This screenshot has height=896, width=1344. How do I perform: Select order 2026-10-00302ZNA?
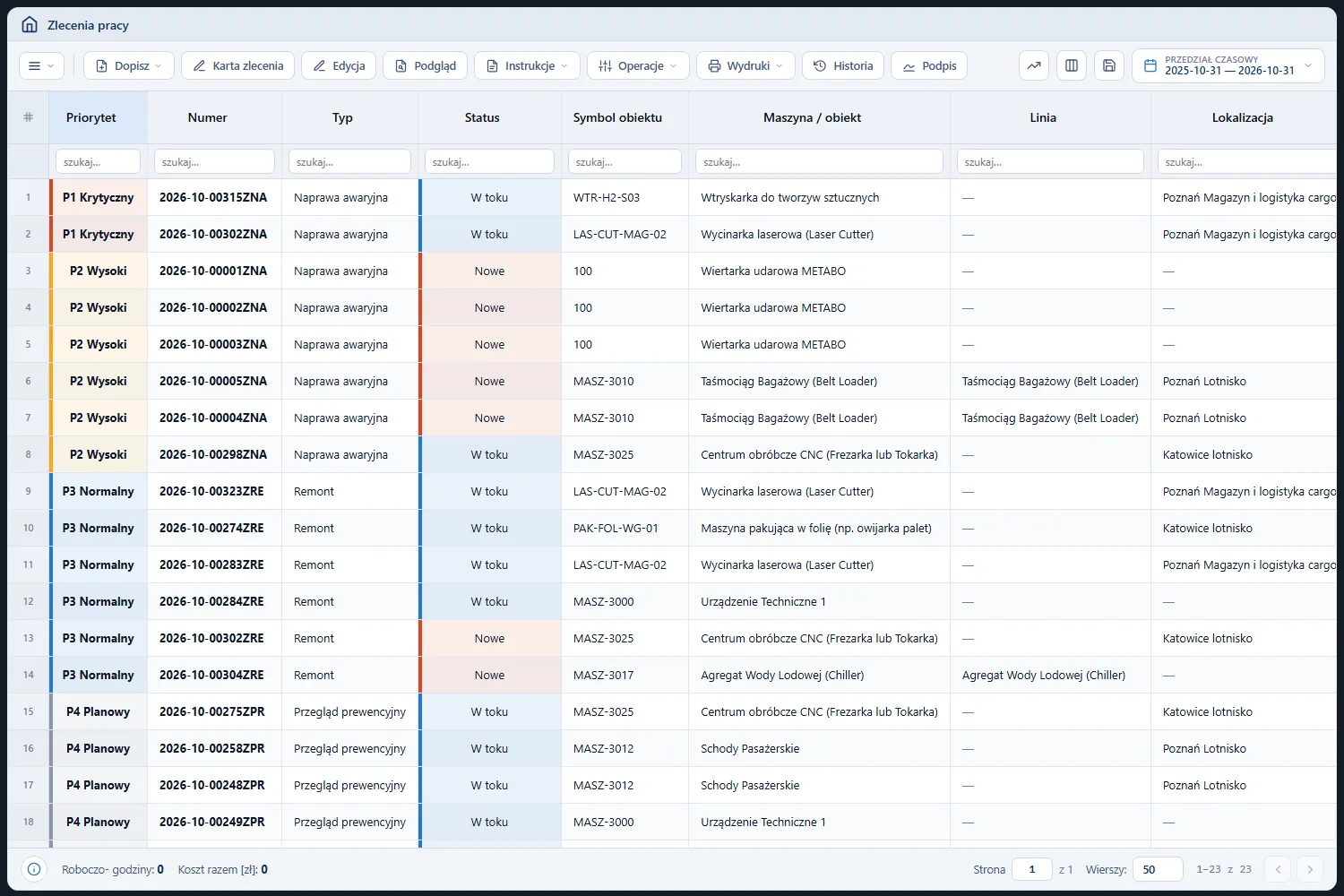point(213,234)
